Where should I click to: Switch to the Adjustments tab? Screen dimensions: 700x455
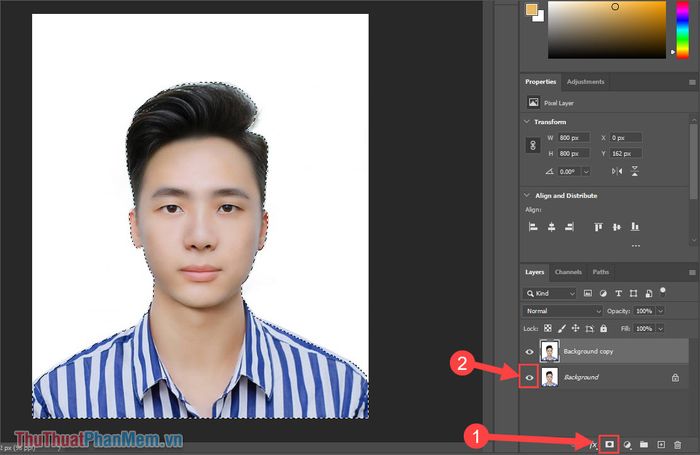click(x=585, y=82)
